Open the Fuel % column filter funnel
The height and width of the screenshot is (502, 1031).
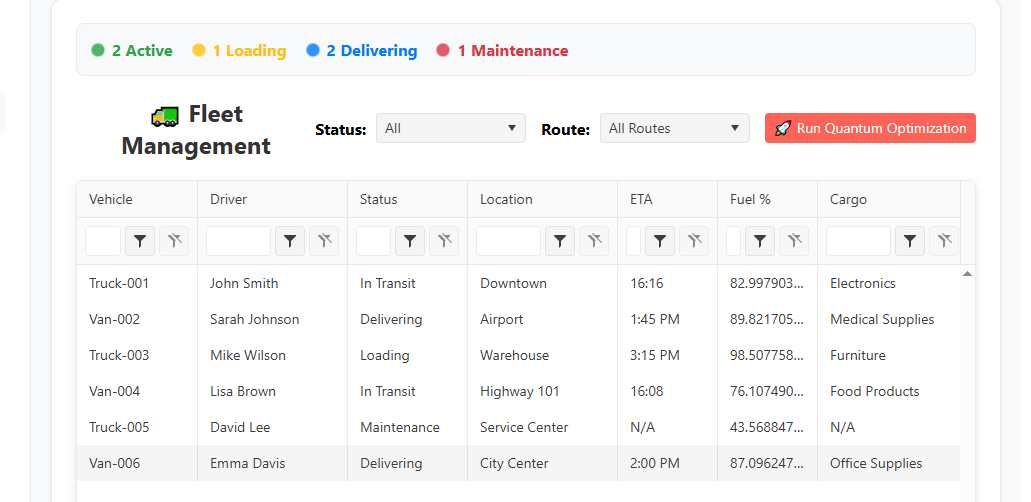click(x=760, y=241)
